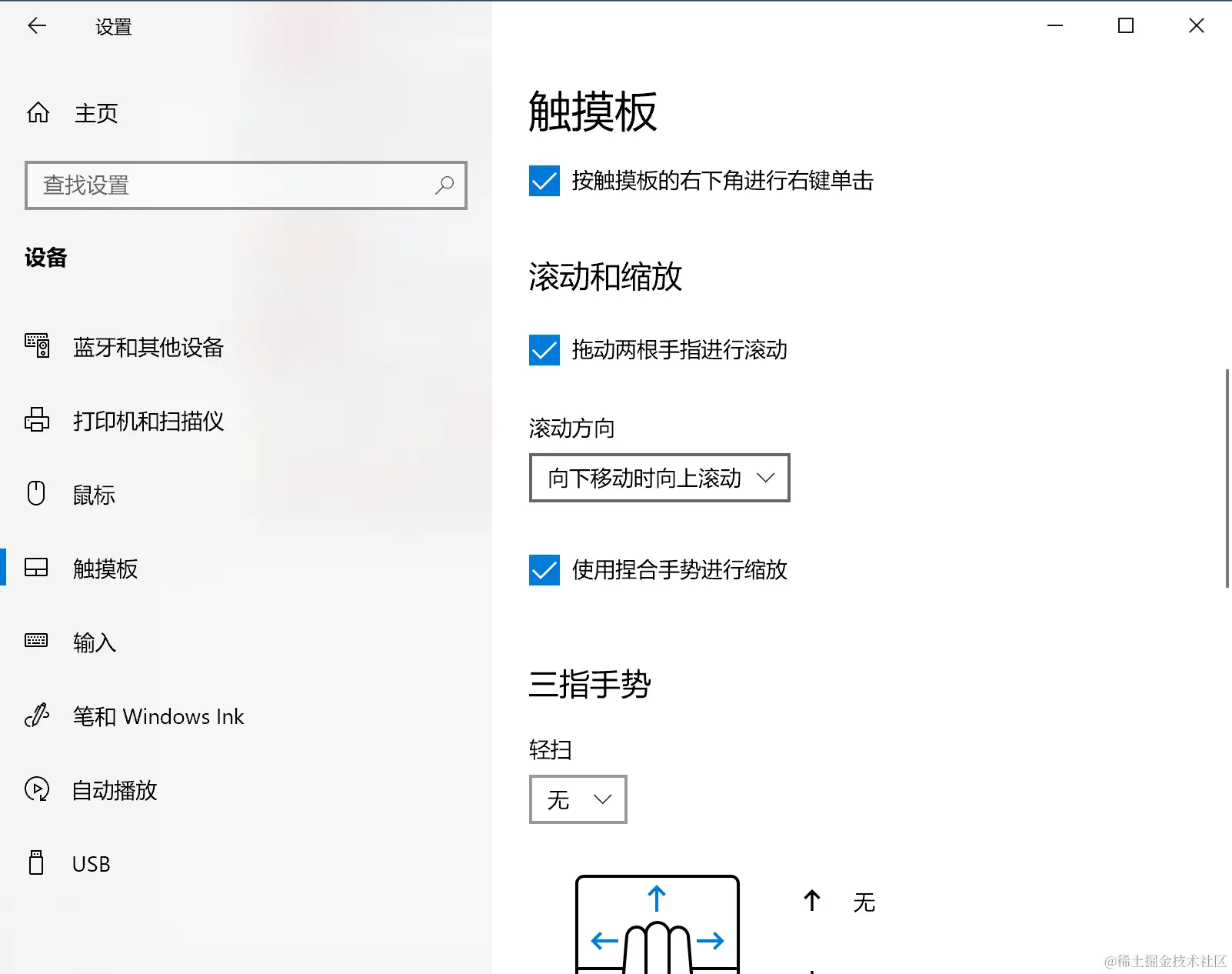
Task: Select 设备 category heading
Action: pos(45,258)
